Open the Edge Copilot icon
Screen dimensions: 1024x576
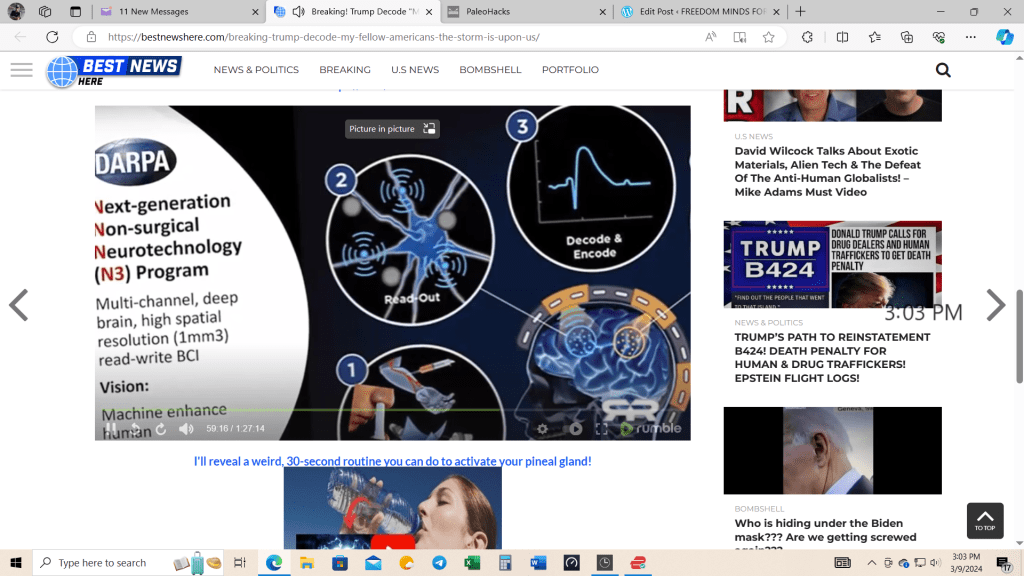(1004, 37)
